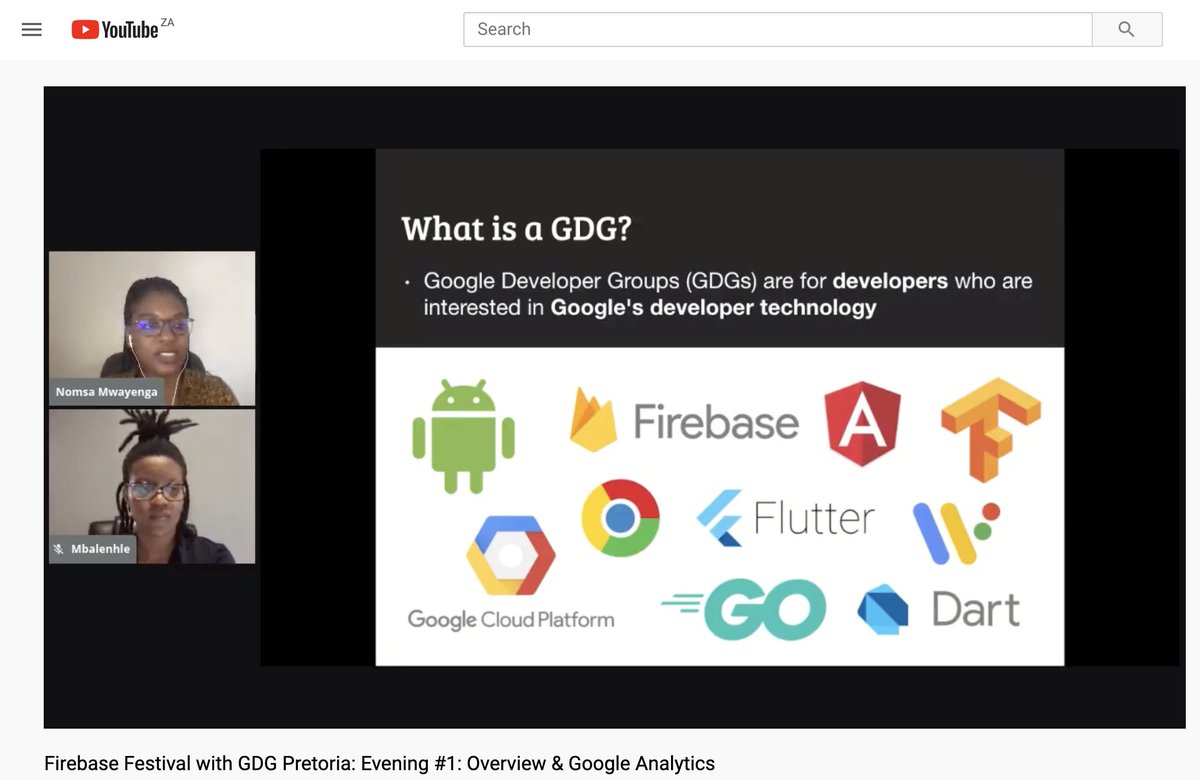Click the Google Assistant W logo
Screen dimensions: 1200x780
(956, 532)
